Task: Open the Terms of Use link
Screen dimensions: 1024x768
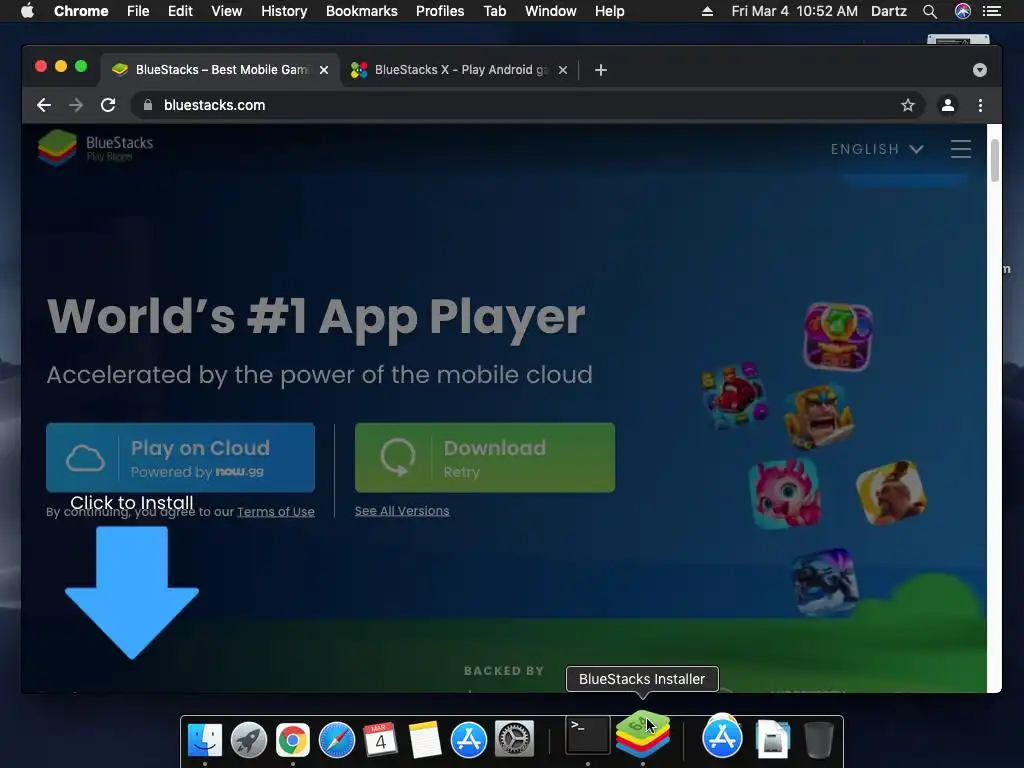Action: pyautogui.click(x=276, y=512)
